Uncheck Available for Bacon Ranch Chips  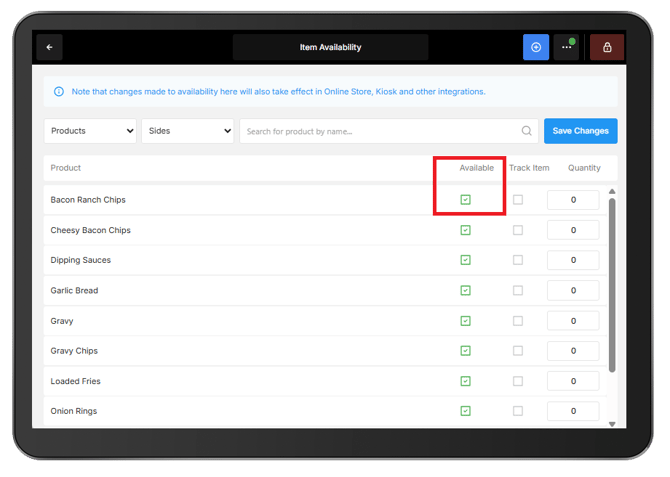click(465, 200)
